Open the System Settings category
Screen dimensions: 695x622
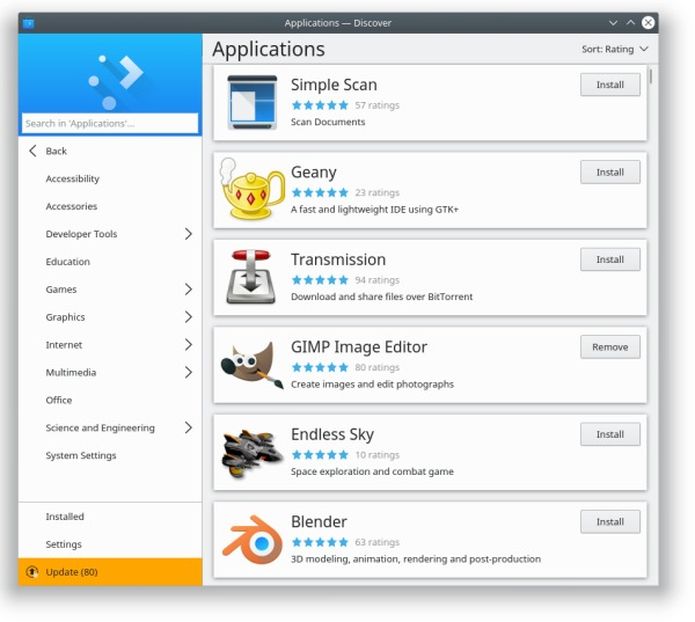point(110,455)
